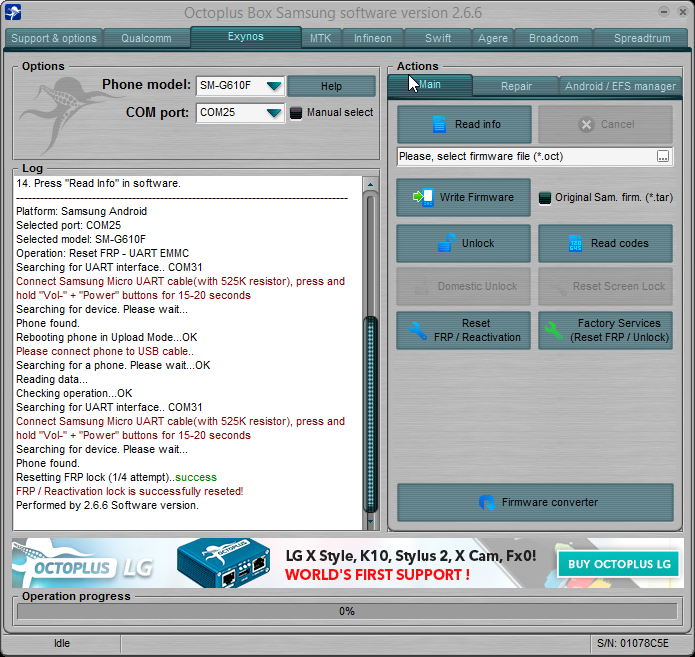Switch to the Broadcom tab
Screen dimensions: 695x657
click(554, 38)
